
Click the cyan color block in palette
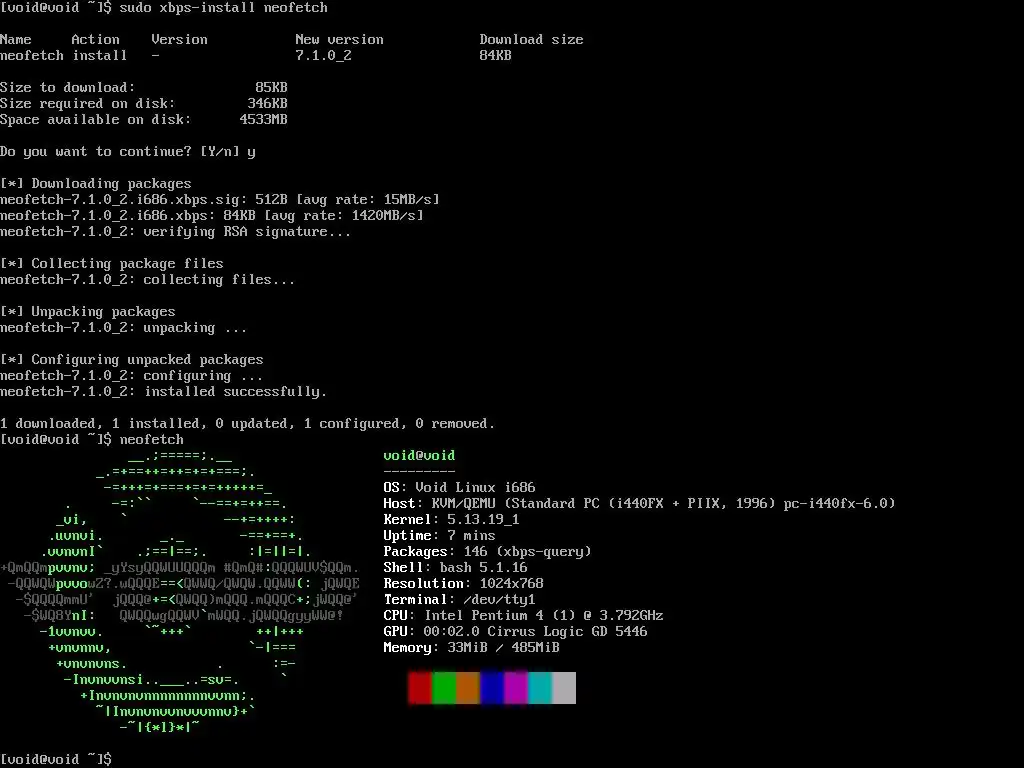tap(540, 688)
